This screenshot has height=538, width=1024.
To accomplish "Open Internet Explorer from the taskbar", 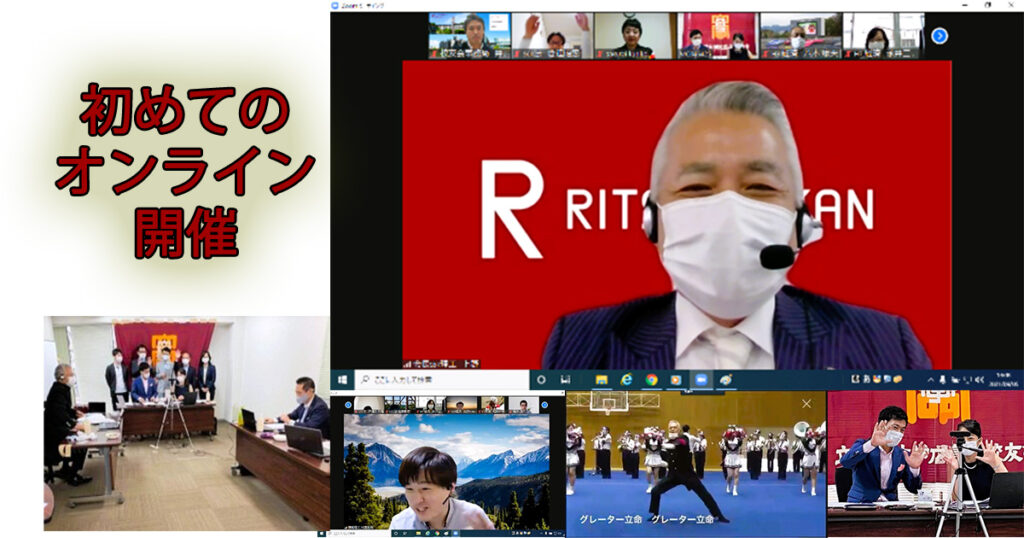I will coord(627,380).
